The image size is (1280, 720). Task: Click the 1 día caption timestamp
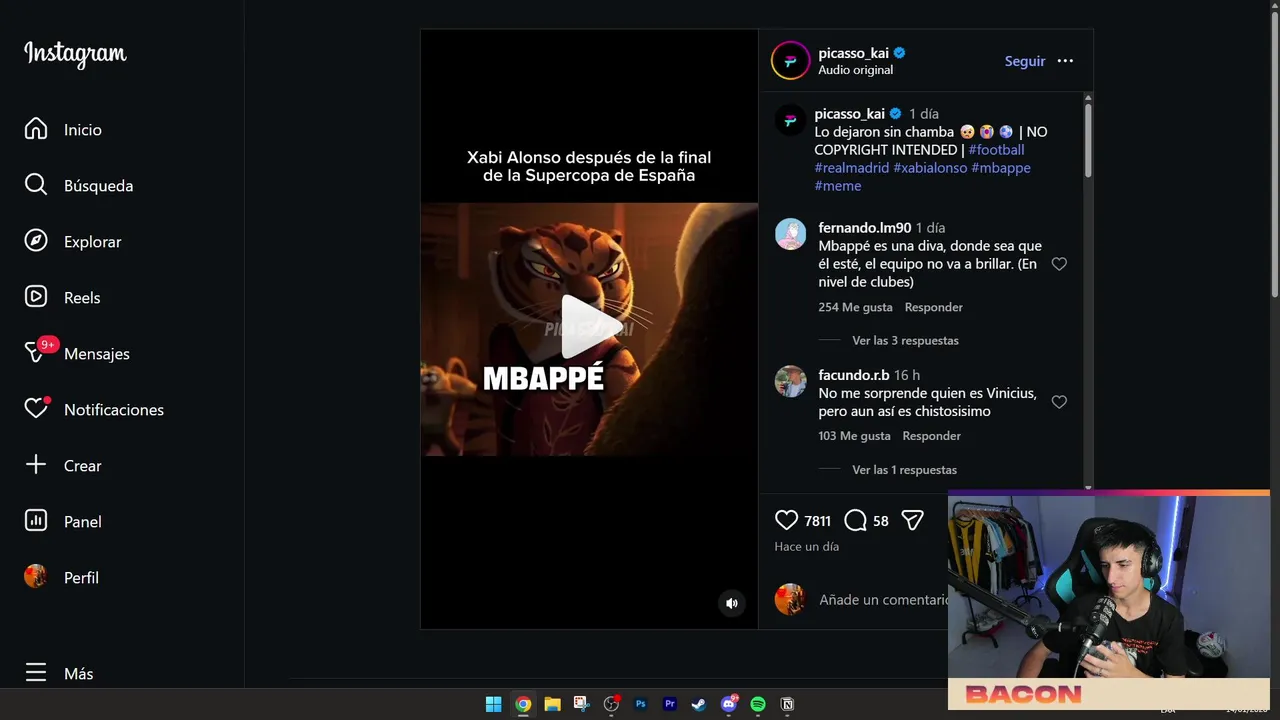tap(924, 114)
